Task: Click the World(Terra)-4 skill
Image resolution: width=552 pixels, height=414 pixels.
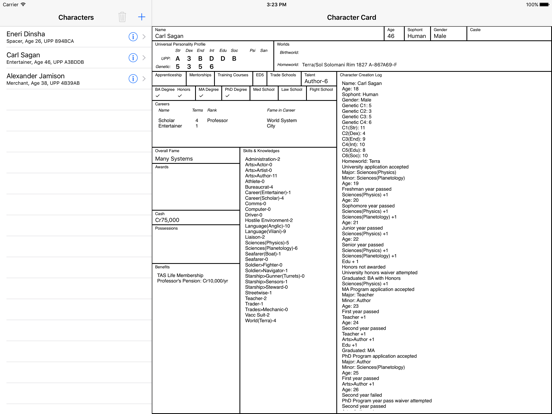Action: [x=261, y=321]
